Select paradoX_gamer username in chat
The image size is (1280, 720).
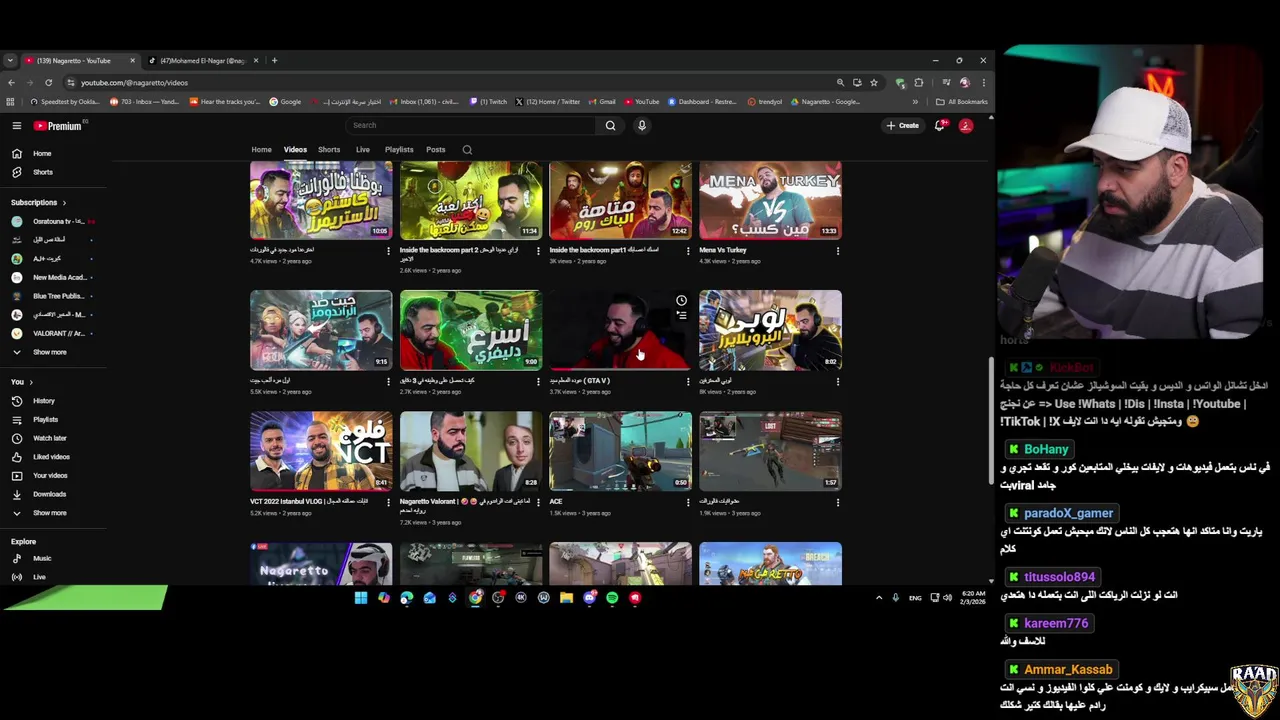point(1068,513)
